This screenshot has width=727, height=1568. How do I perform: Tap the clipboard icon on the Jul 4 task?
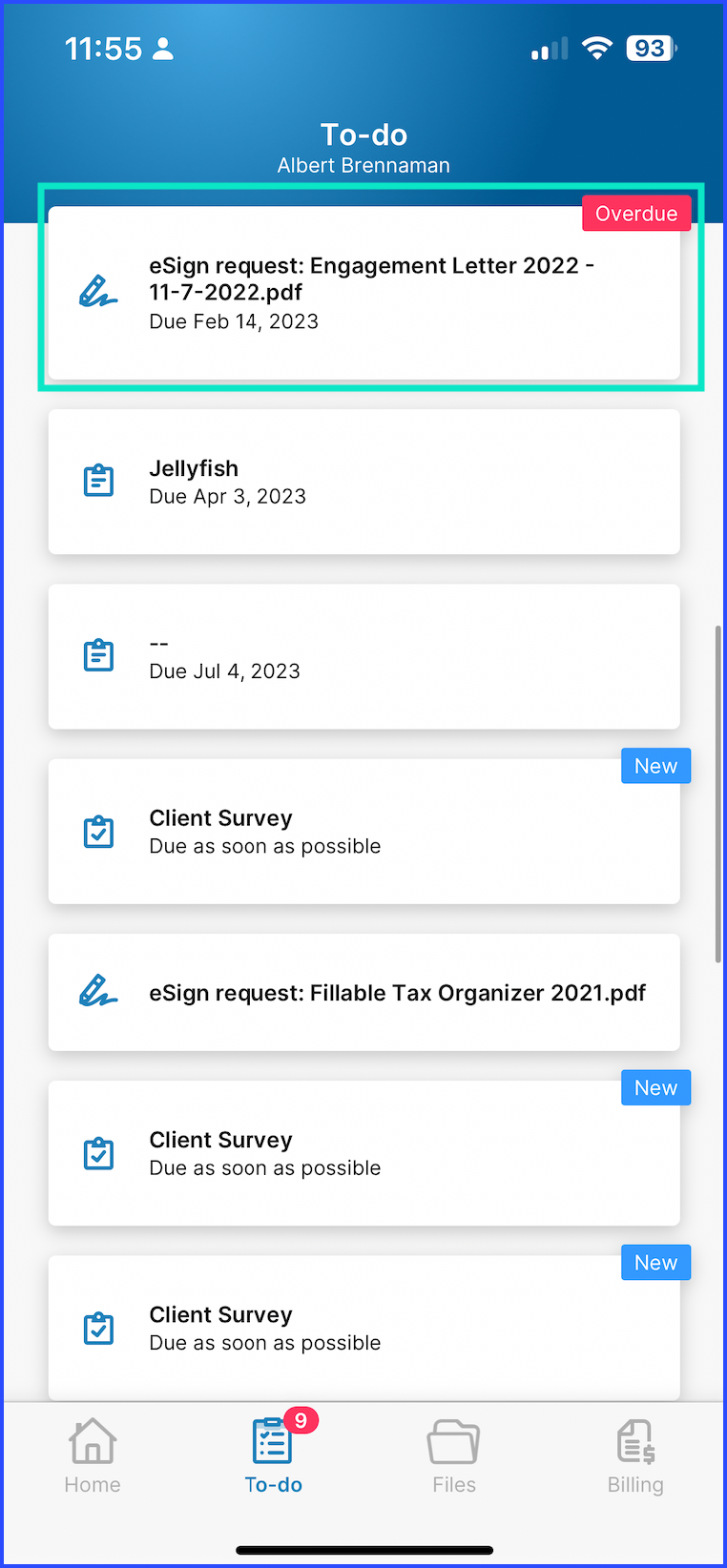[98, 656]
